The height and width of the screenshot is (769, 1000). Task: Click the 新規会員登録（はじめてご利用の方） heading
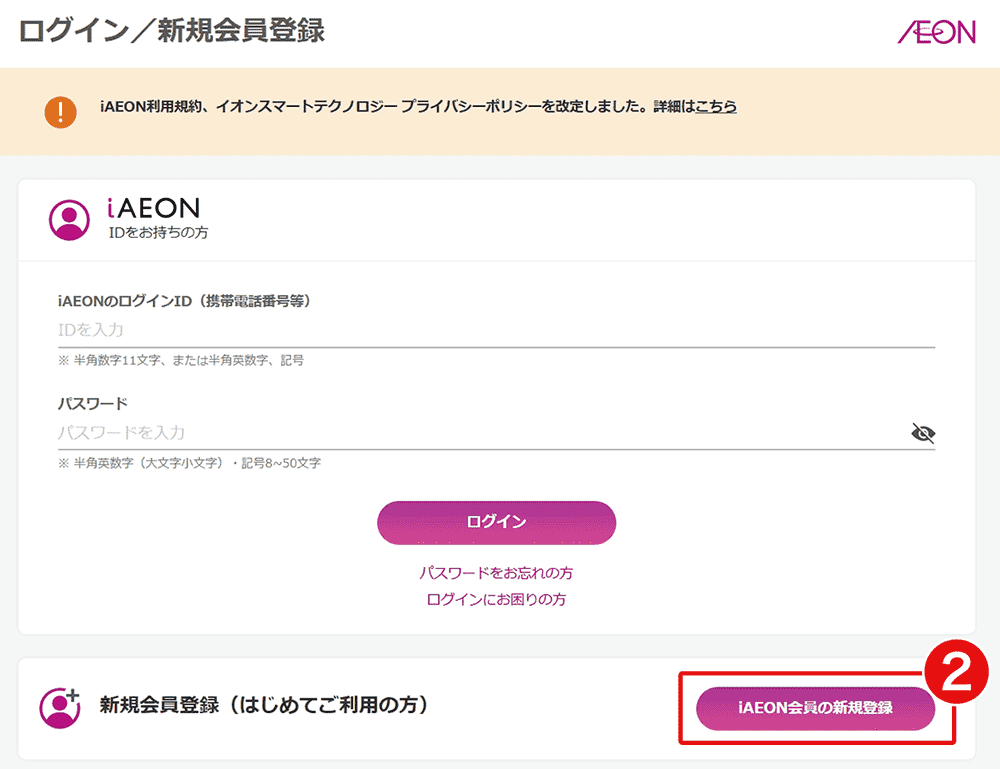264,705
